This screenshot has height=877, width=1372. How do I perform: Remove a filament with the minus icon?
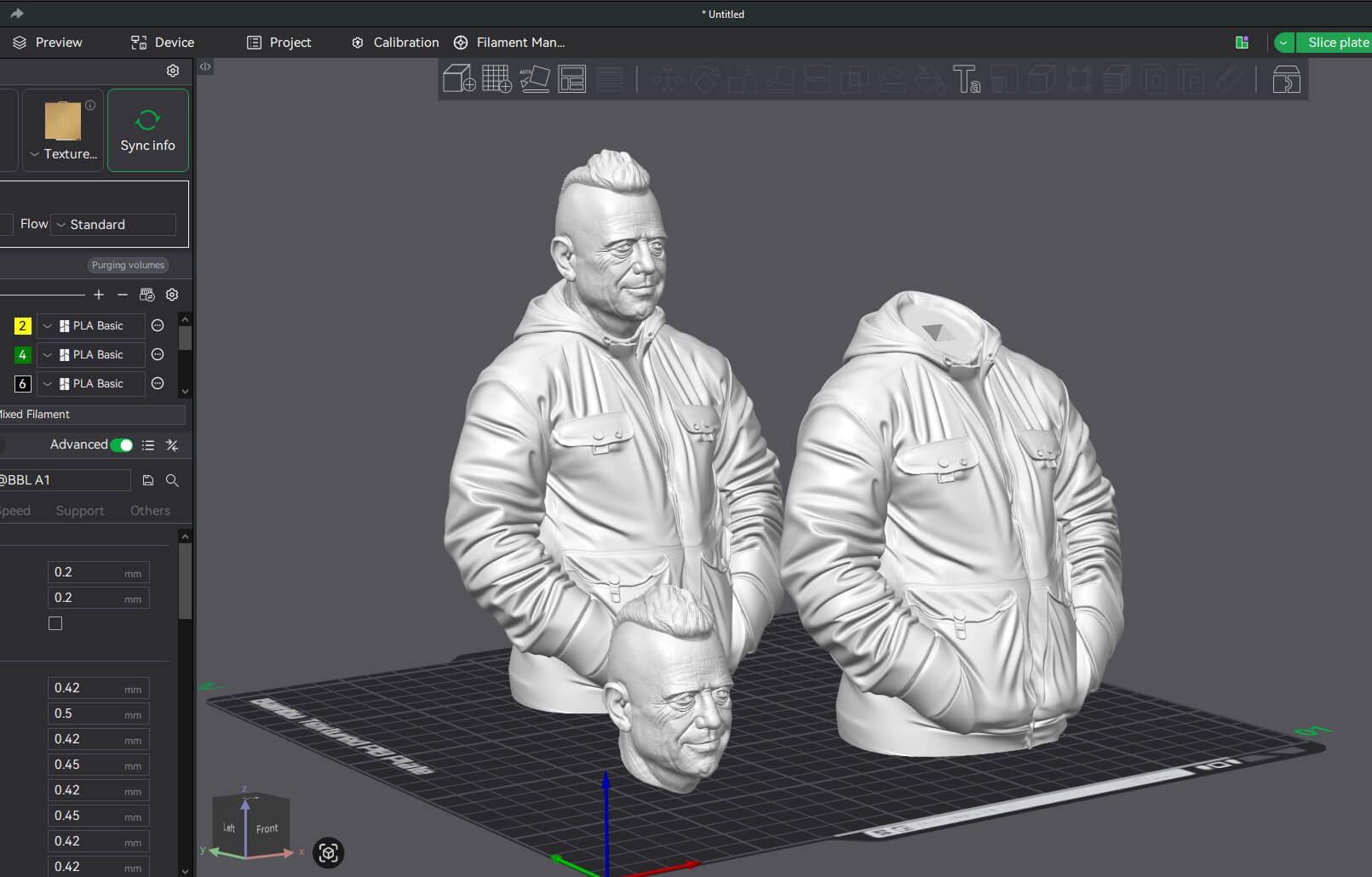(x=123, y=295)
